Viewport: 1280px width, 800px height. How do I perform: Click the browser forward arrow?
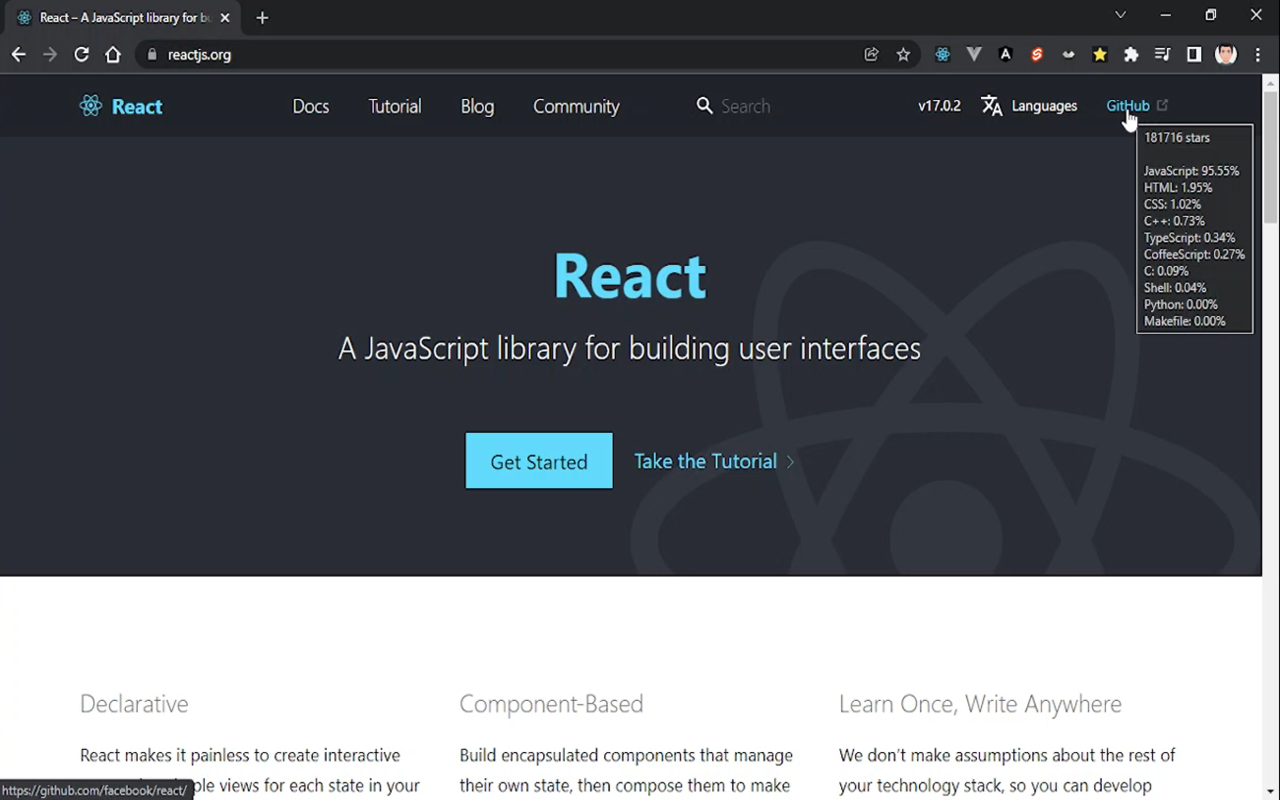tap(50, 55)
